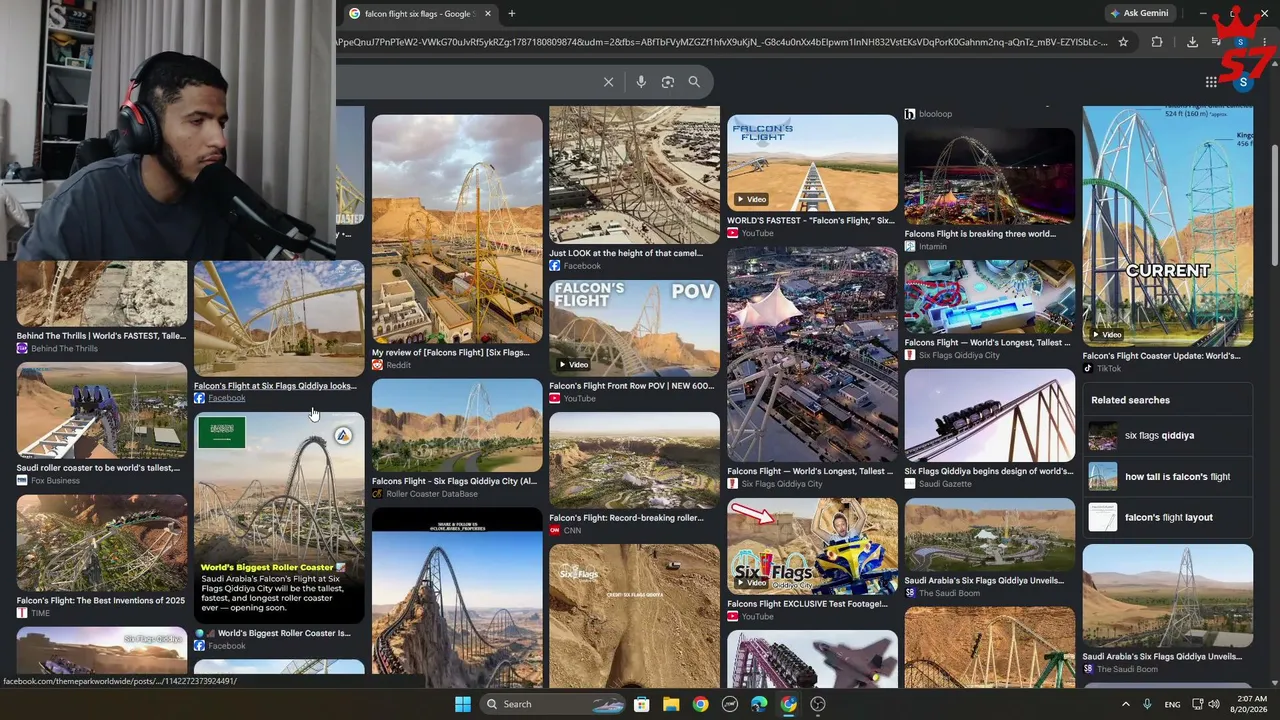Open the "WORLD'S FASTEST - Falcon's Flight" YouTube video
The width and height of the screenshot is (1280, 720).
pos(812,163)
